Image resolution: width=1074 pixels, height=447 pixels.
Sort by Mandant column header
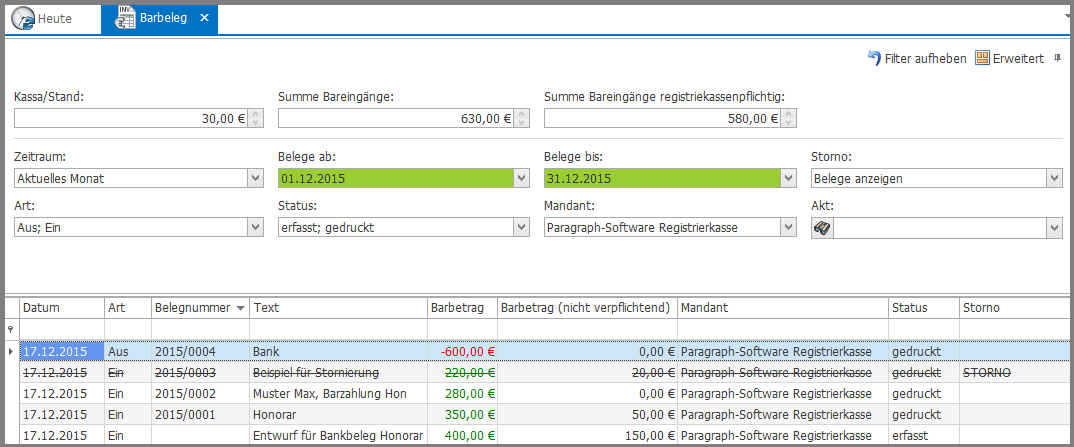coord(783,308)
